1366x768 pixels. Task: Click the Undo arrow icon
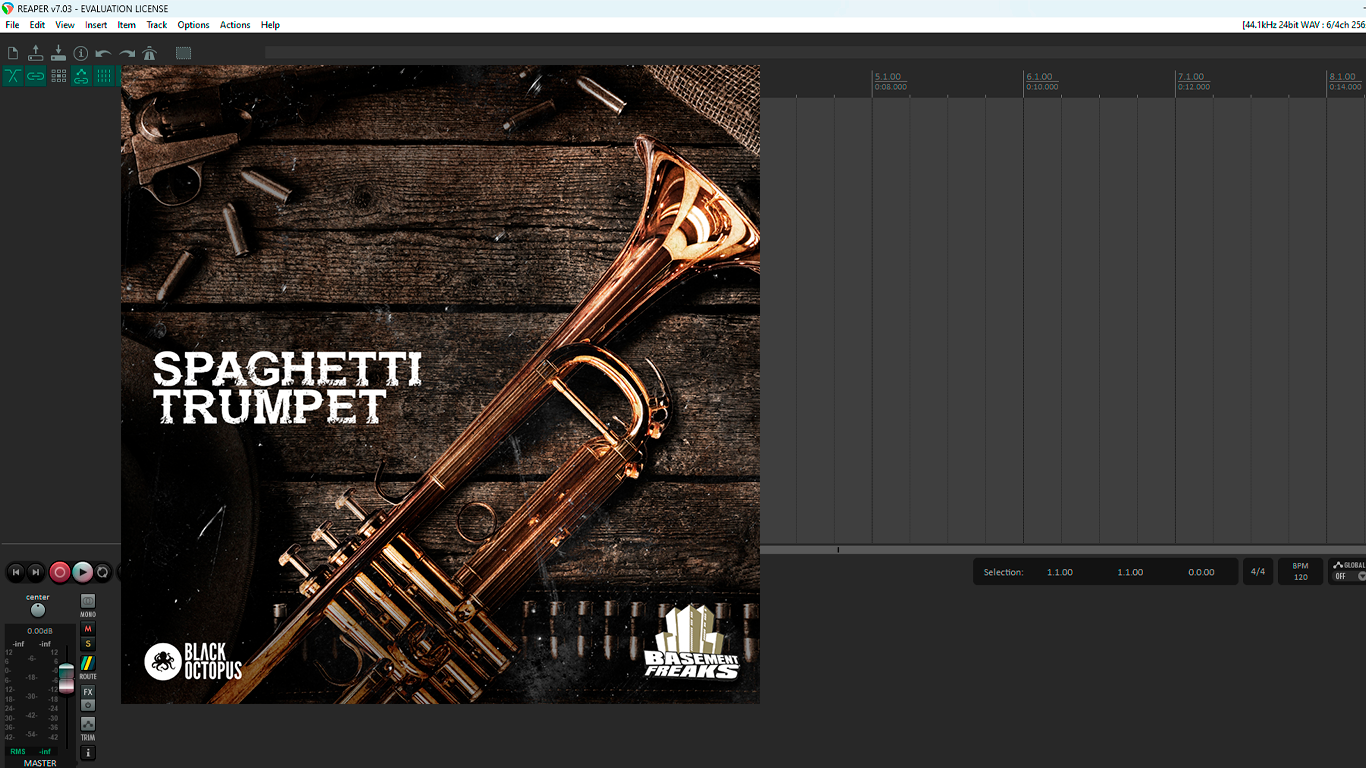pyautogui.click(x=103, y=53)
